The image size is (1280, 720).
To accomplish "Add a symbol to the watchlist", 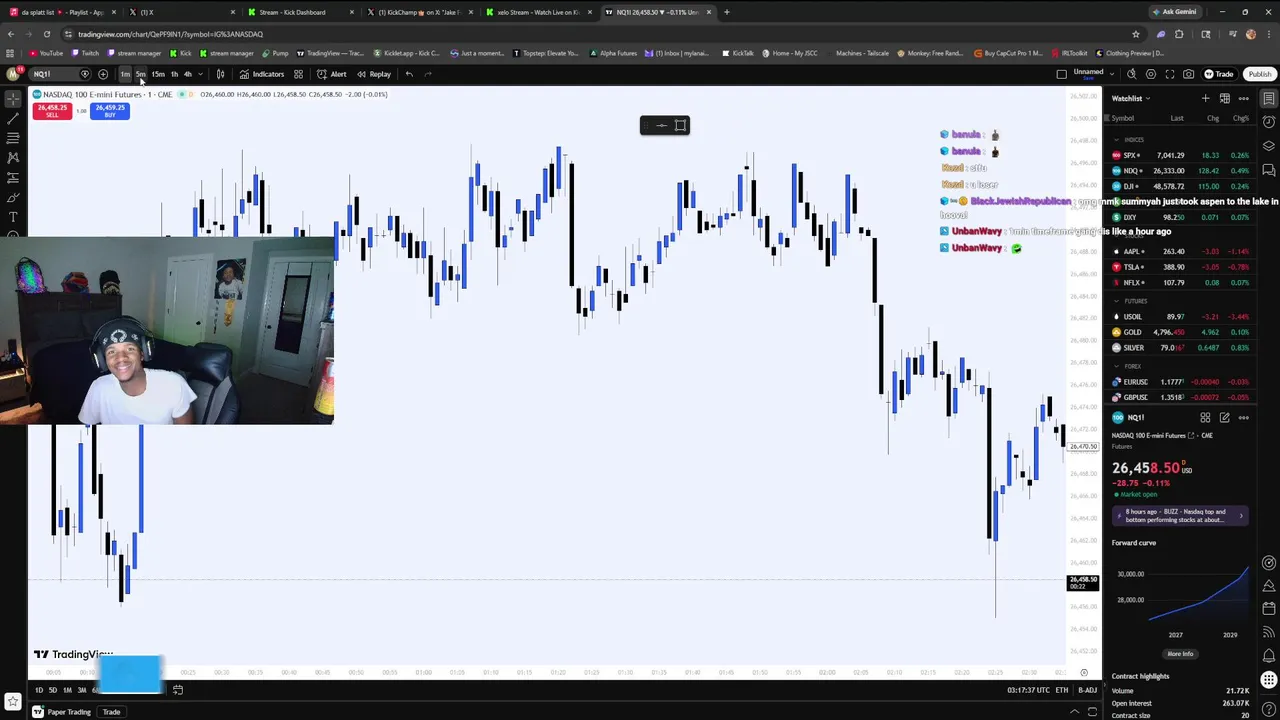I will 1205,98.
